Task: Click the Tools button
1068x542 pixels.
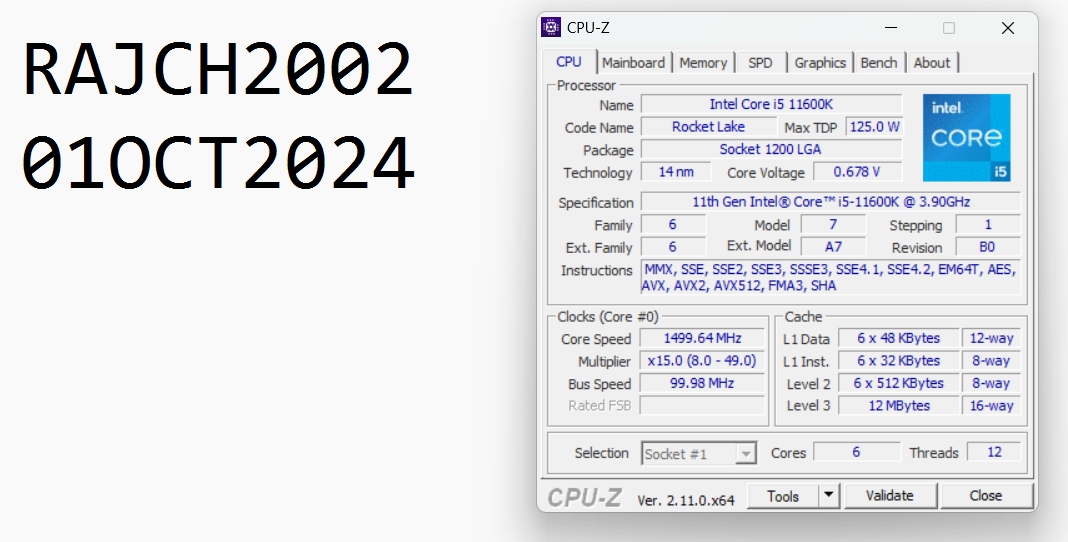Action: pyautogui.click(x=783, y=496)
